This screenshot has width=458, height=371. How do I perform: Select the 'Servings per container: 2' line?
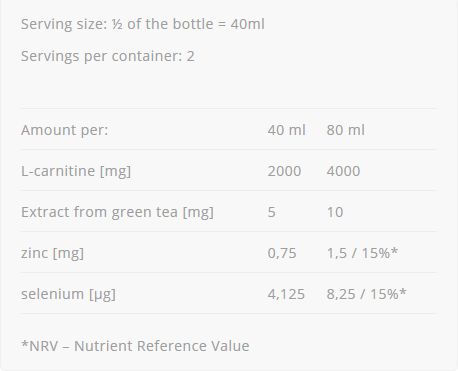point(108,56)
